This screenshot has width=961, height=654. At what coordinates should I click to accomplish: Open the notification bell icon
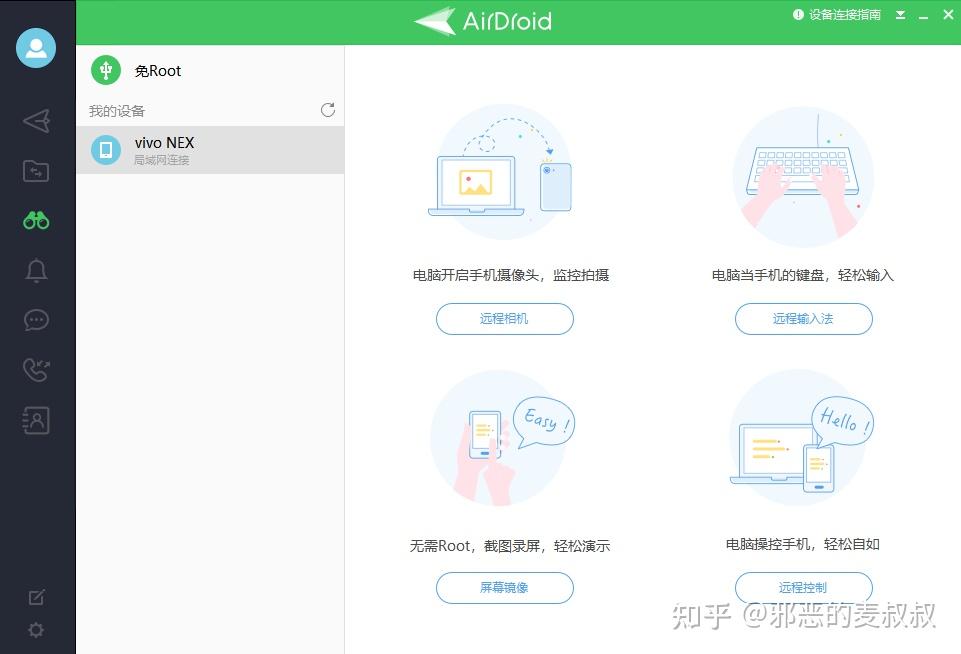tap(36, 270)
